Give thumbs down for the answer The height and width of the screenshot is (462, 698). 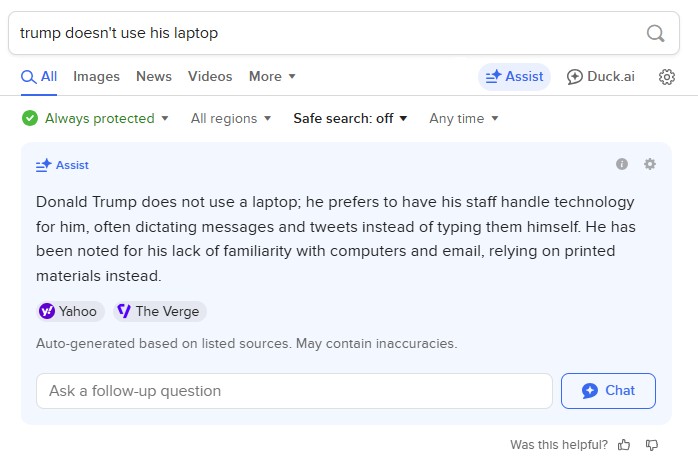[652, 445]
